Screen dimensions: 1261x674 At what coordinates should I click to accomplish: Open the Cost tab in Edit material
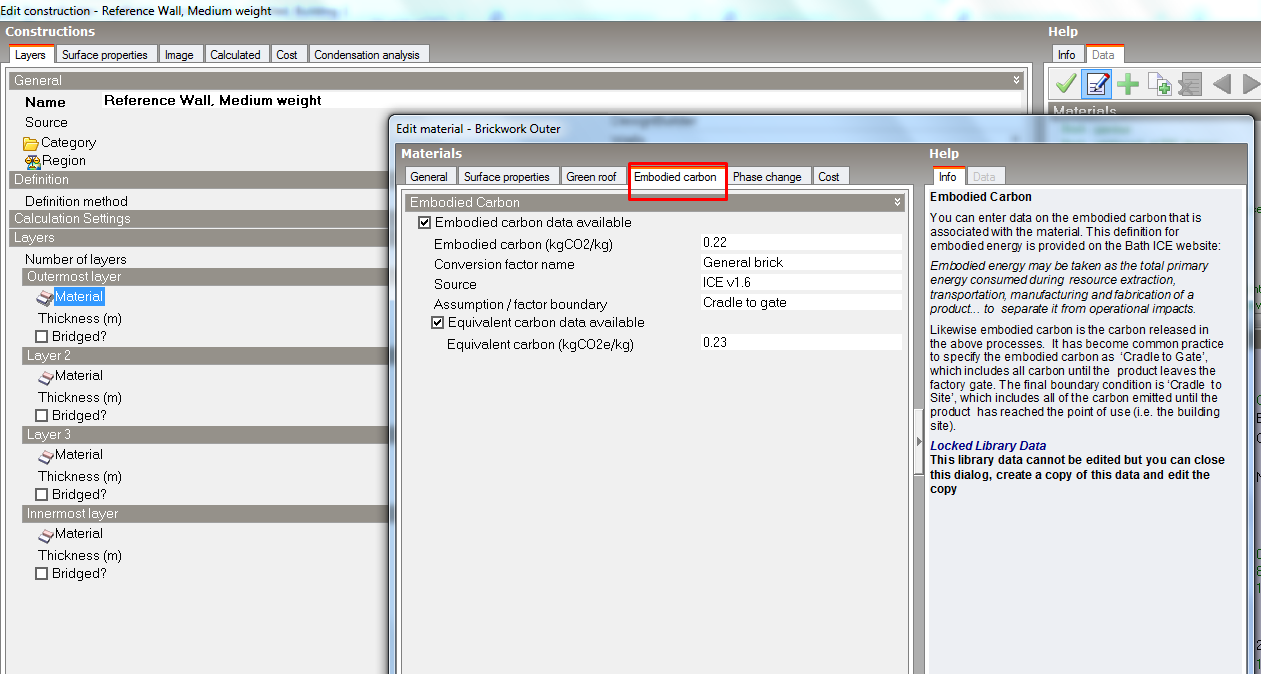tap(829, 177)
